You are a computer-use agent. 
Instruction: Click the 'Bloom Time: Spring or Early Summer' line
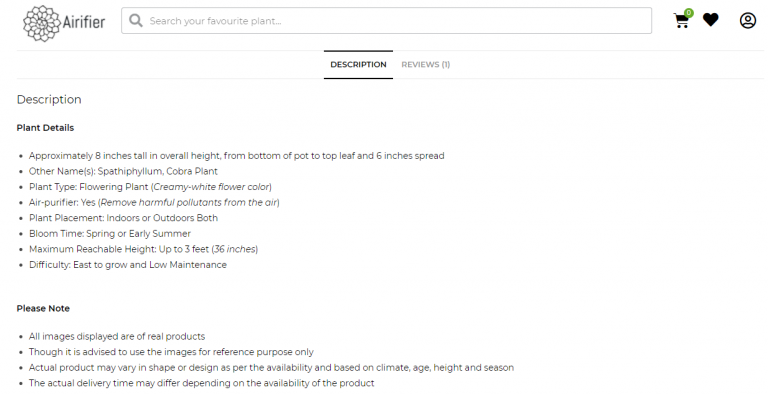pos(110,234)
